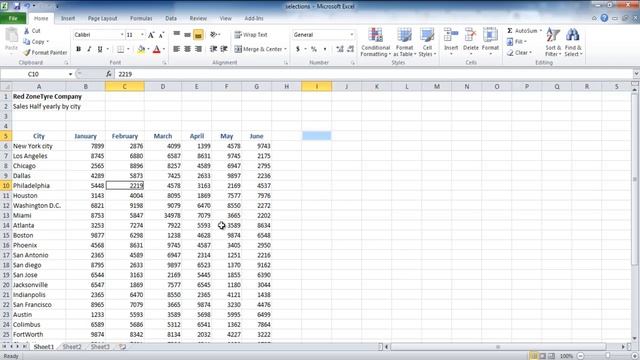Open the Fill button
The image size is (640, 360).
point(516,42)
